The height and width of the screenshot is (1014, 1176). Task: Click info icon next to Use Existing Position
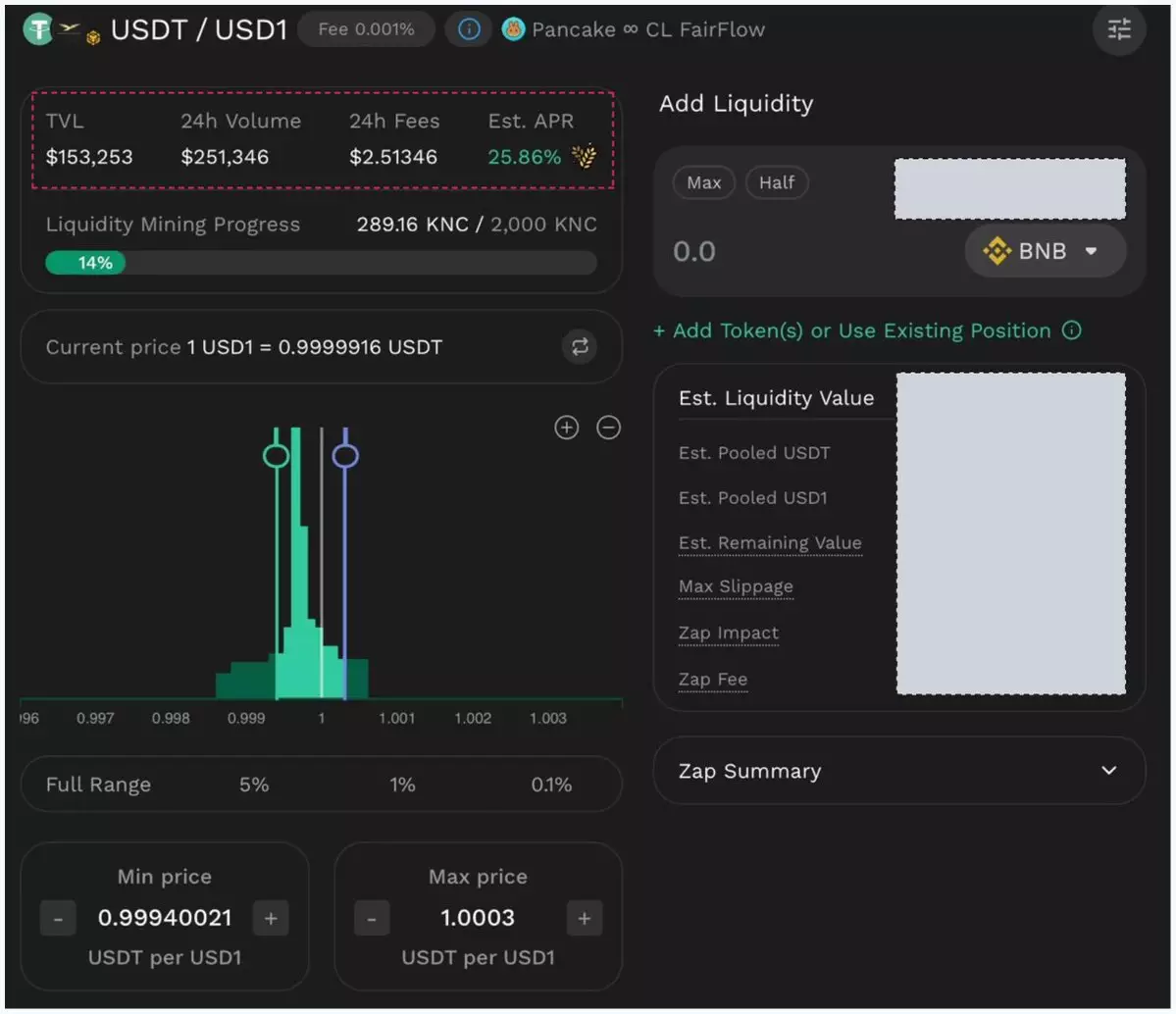coord(1072,331)
